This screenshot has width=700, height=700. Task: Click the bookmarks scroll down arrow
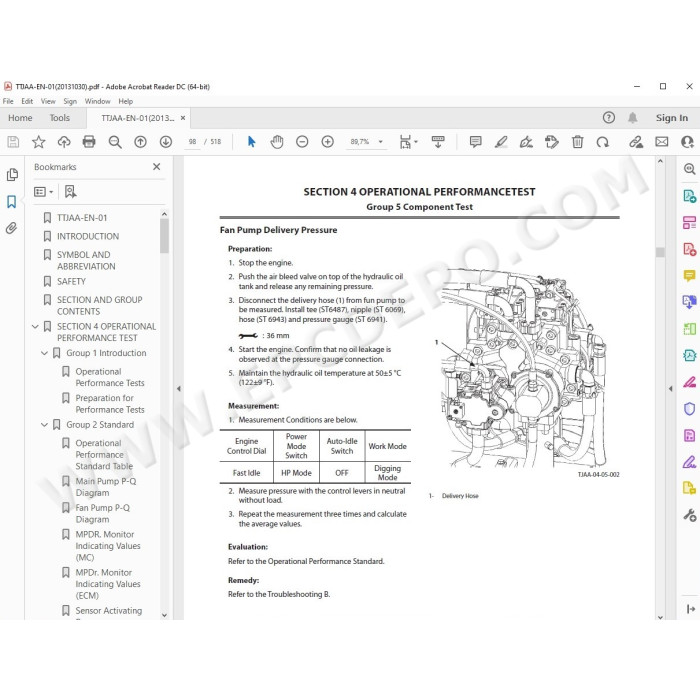click(x=164, y=615)
